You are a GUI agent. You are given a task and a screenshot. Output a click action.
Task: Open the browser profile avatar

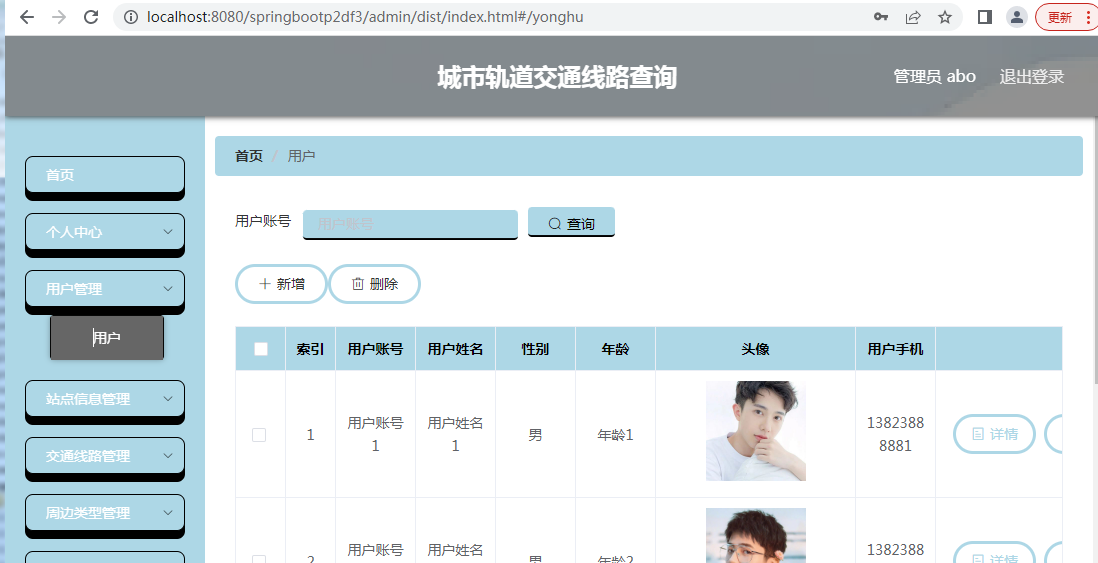pyautogui.click(x=1016, y=17)
